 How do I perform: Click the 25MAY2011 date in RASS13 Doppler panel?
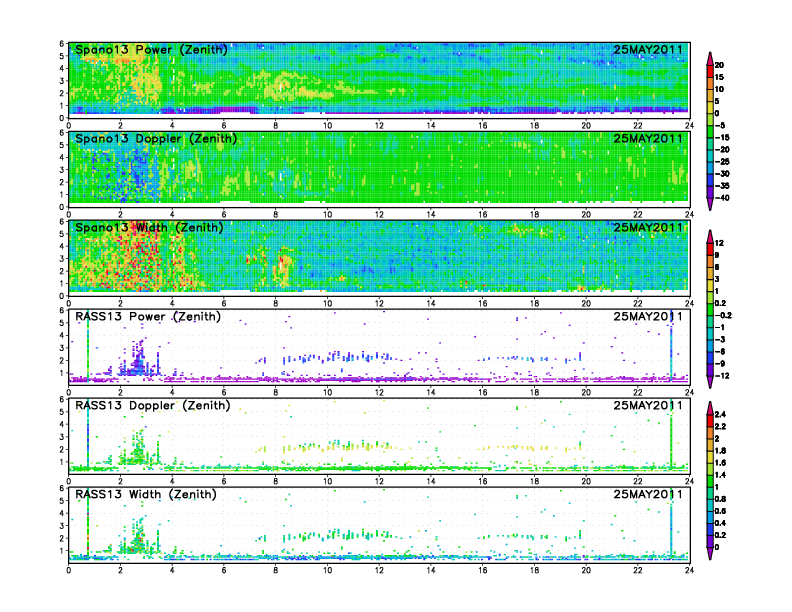648,405
